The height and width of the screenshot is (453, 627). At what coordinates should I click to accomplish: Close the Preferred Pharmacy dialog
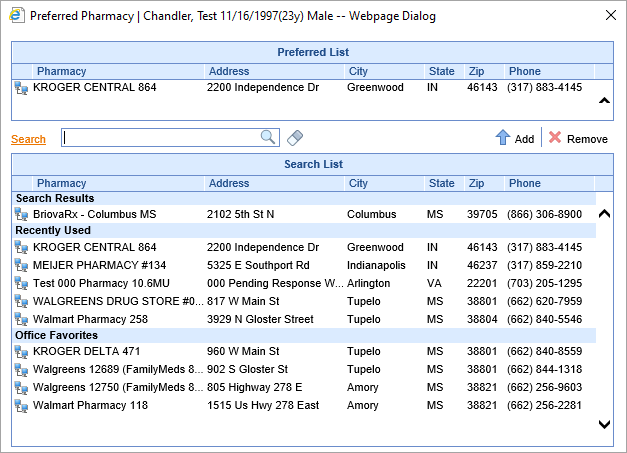pos(611,16)
